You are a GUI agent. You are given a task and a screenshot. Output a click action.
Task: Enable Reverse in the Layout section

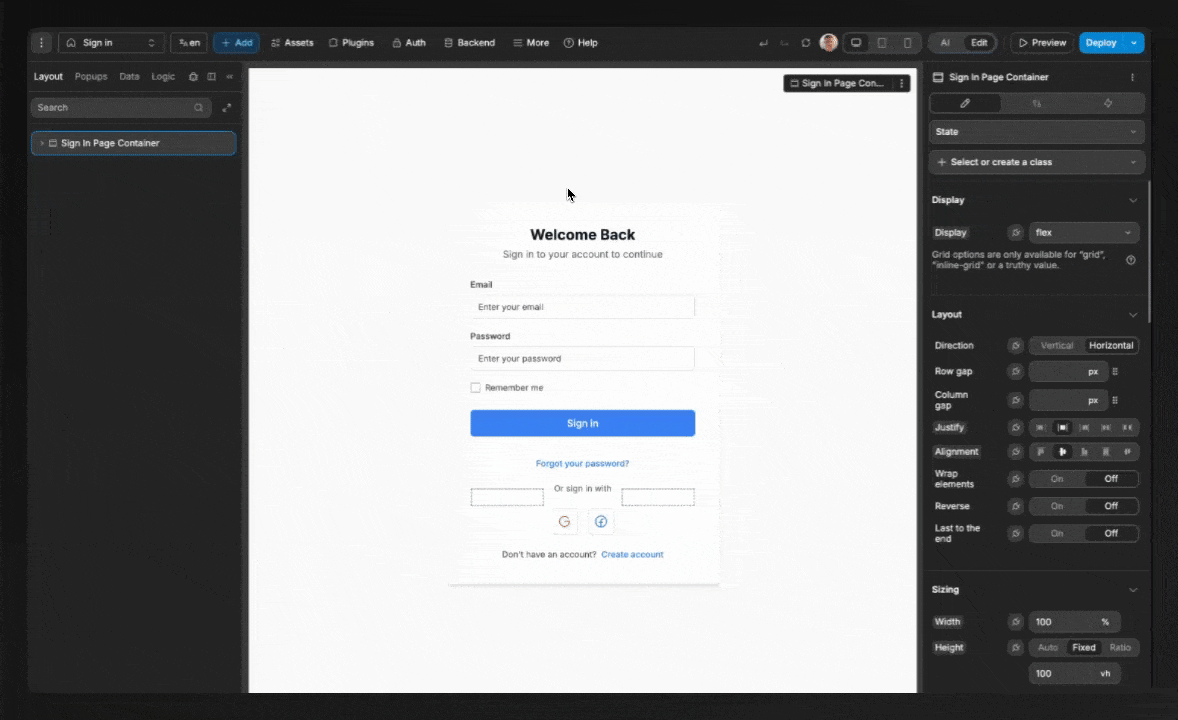tap(1057, 506)
